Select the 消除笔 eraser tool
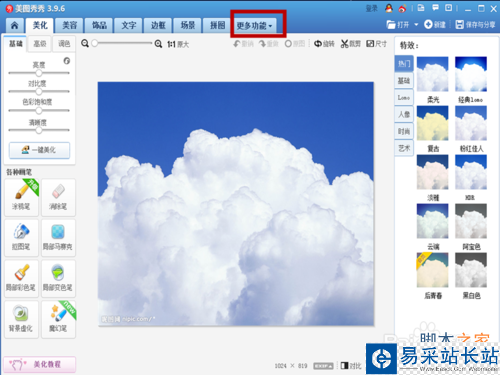Image resolution: width=500 pixels, height=375 pixels. [58, 197]
